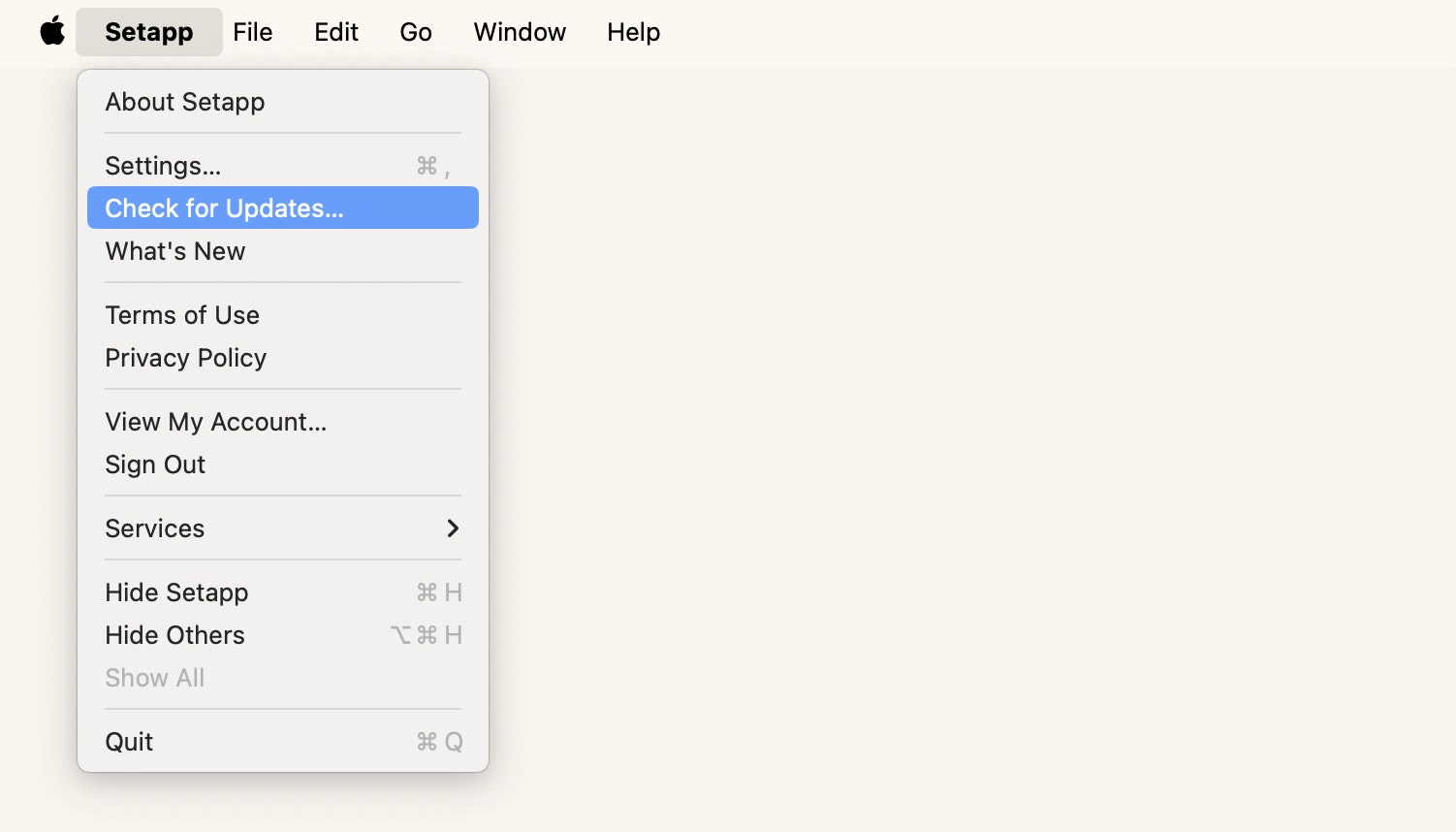Choose Sign Out
Screen dimensions: 1456x832
(283, 464)
